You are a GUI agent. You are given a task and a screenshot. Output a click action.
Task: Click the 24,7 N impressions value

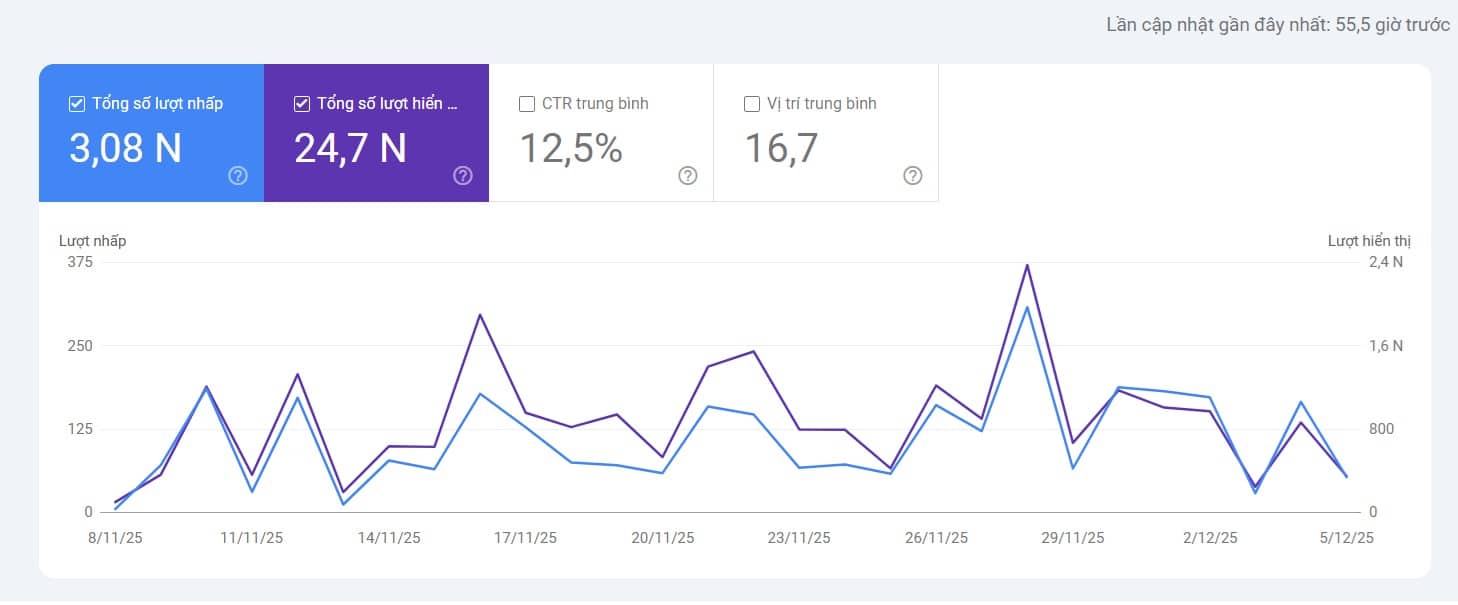click(350, 151)
